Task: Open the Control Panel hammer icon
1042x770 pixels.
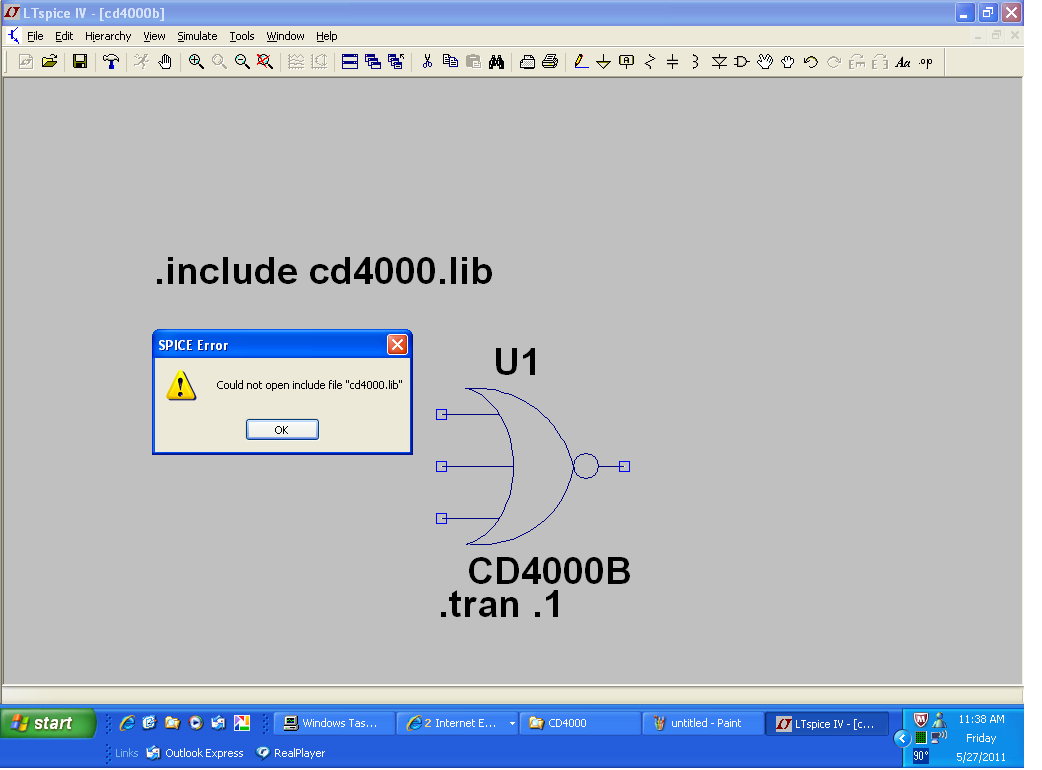Action: coord(111,62)
